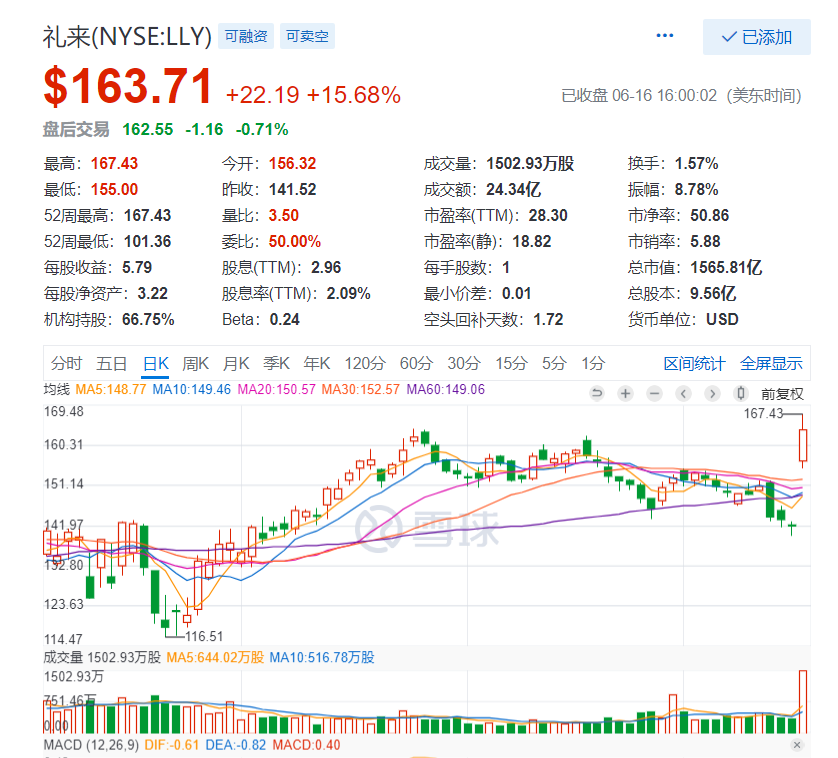Select the 日K chart tab

click(x=156, y=363)
